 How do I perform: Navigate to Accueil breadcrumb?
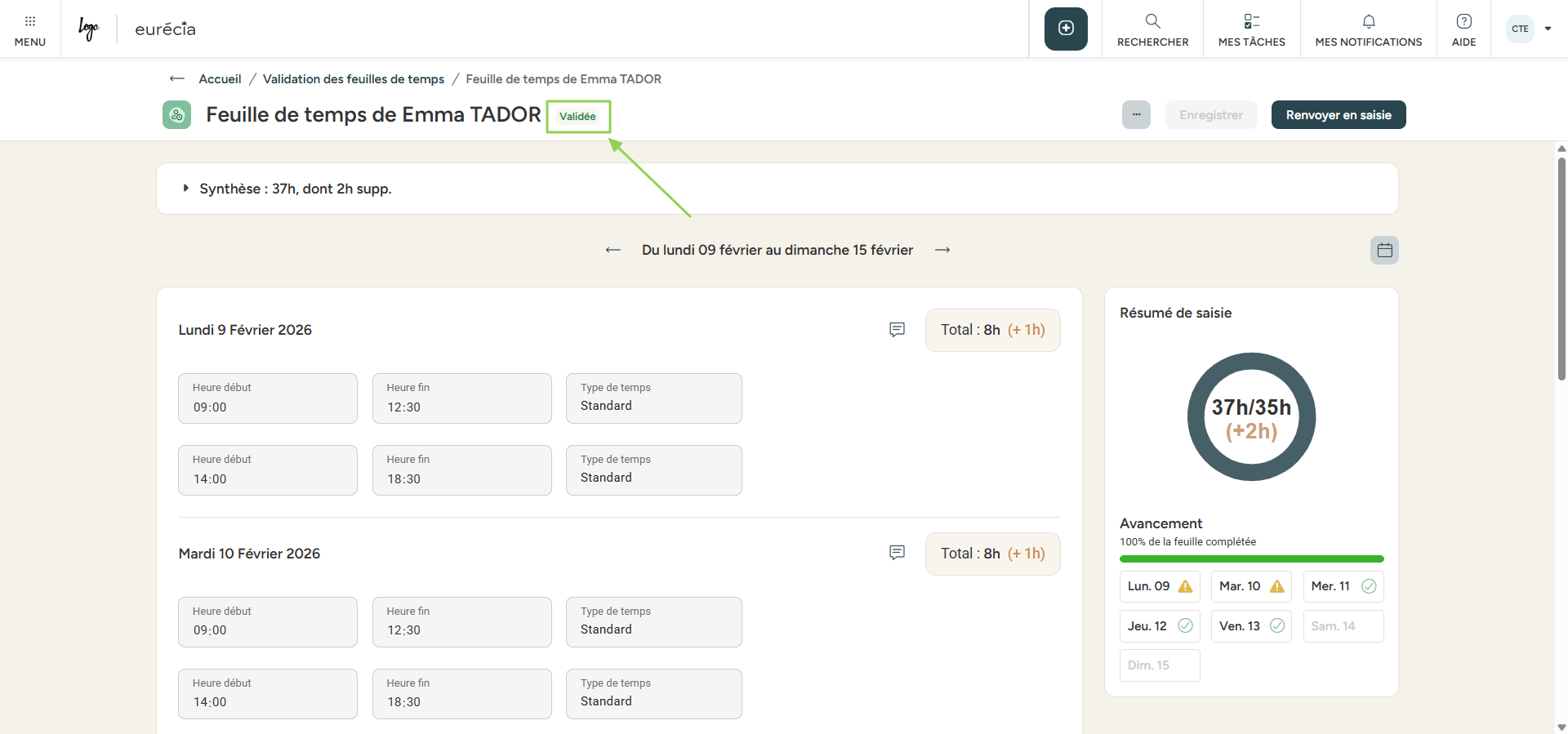click(220, 79)
